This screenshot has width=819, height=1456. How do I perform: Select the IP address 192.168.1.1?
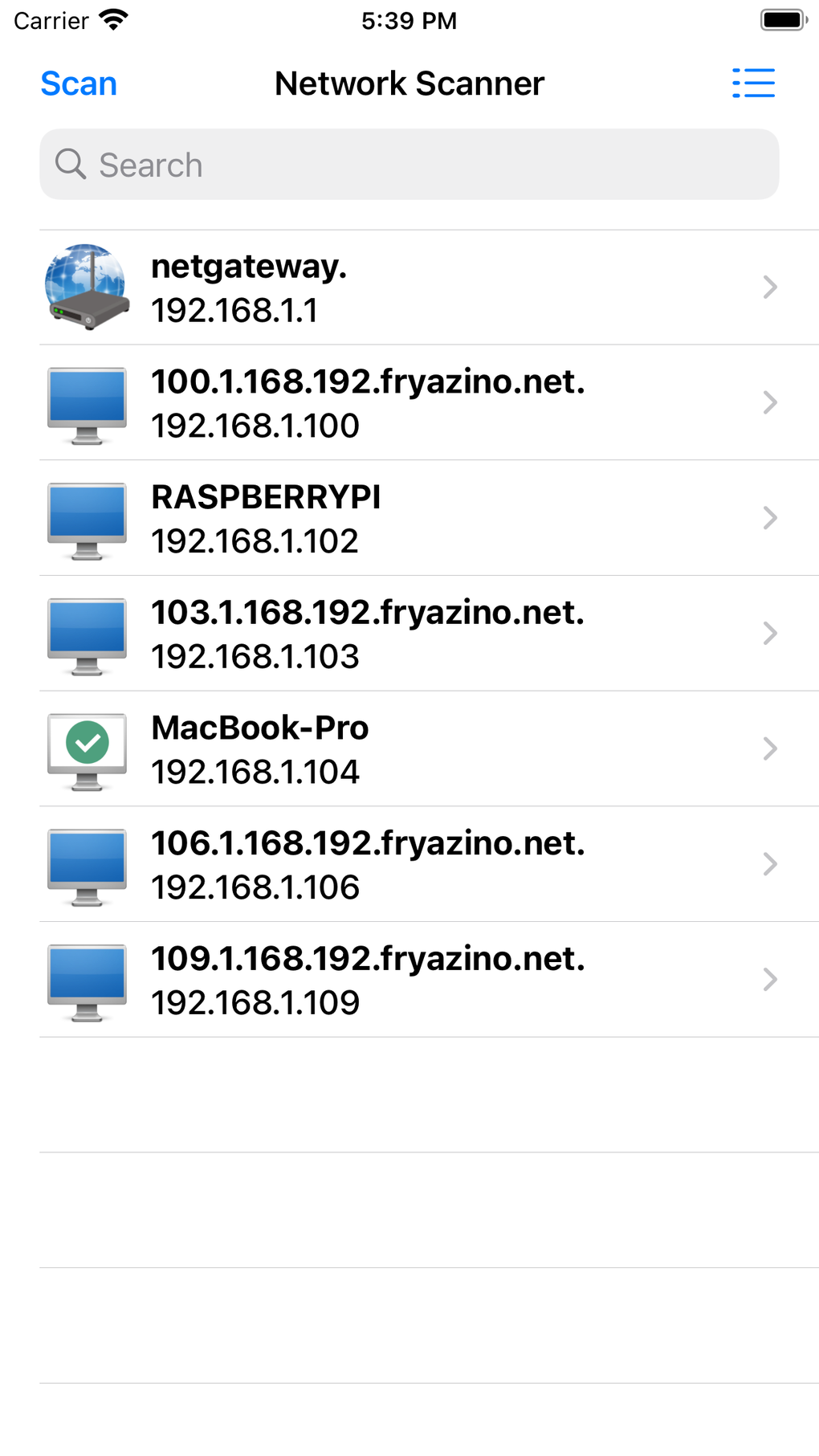pos(234,311)
